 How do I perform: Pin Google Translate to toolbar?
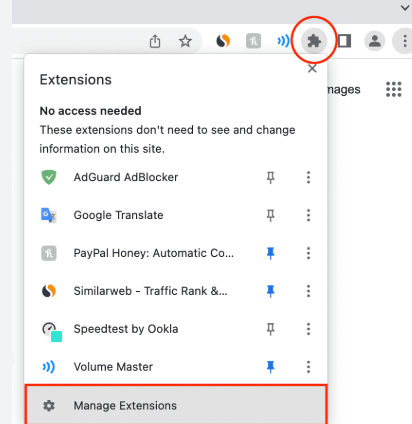pos(271,215)
